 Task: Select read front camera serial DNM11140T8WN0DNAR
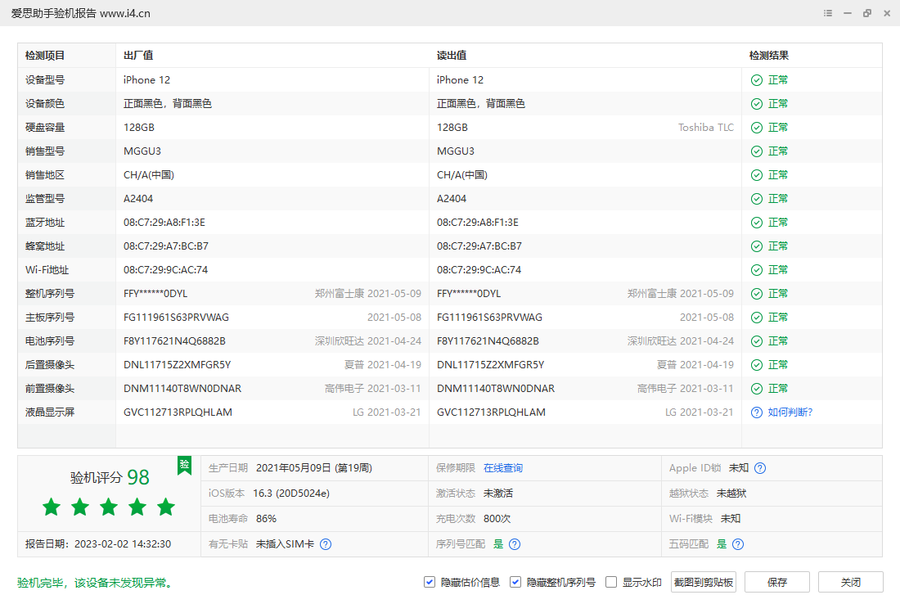(496, 389)
